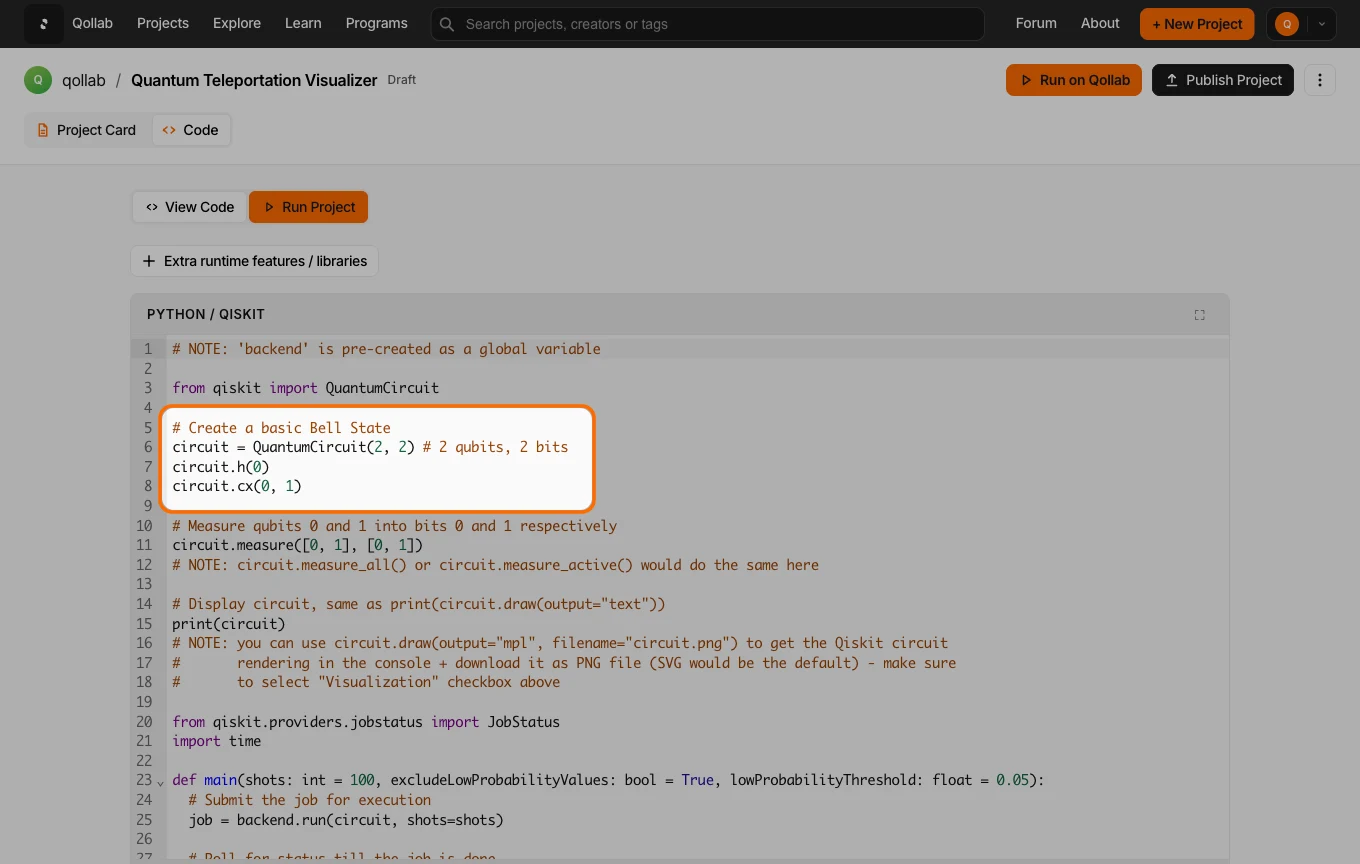Click the qiskit import QuantumCircuit line
1360x864 pixels.
305,388
